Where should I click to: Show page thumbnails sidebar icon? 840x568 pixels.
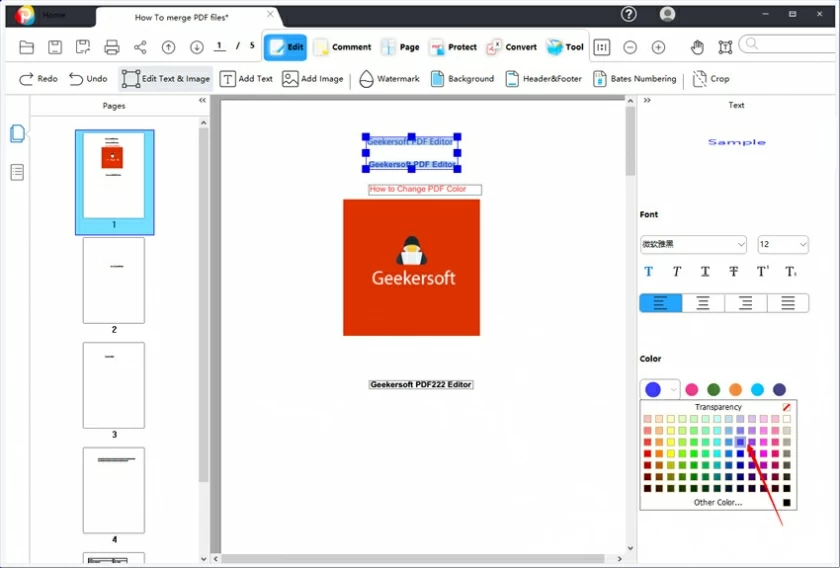(17, 133)
